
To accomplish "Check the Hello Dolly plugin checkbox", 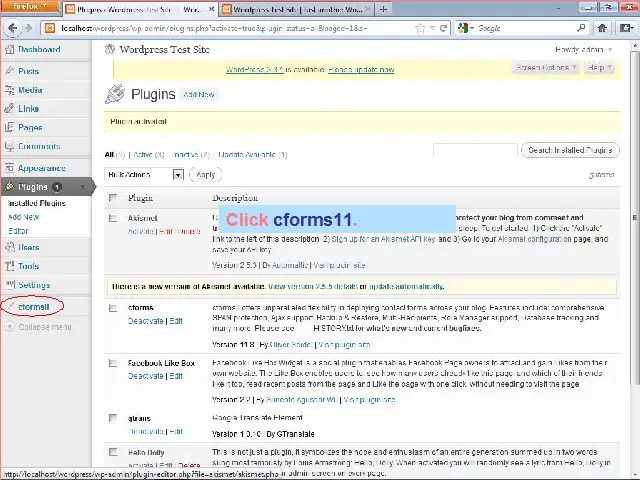I will click(x=113, y=452).
